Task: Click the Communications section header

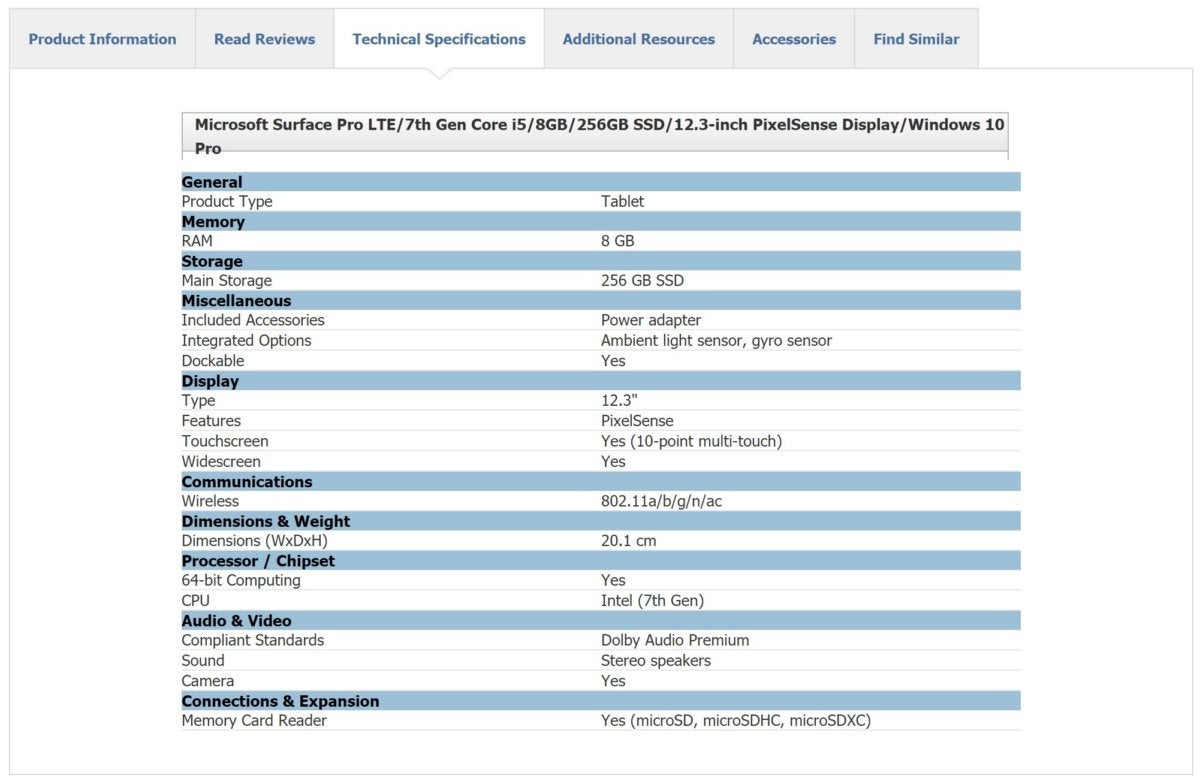Action: pos(601,481)
